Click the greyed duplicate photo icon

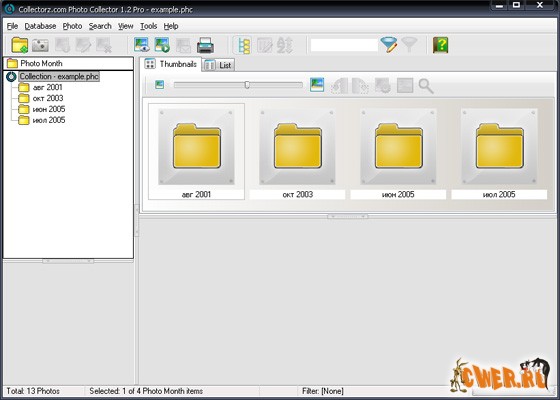pyautogui.click(x=62, y=45)
